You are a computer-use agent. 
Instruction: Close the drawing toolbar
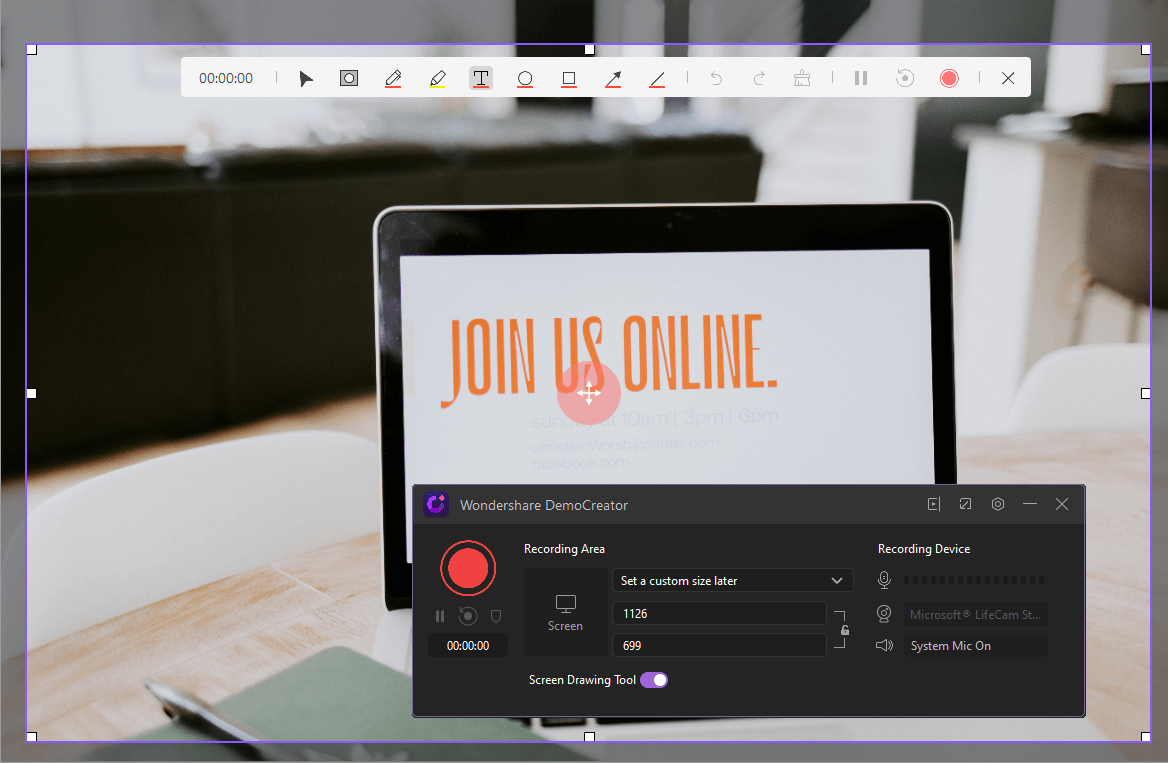coord(1008,78)
